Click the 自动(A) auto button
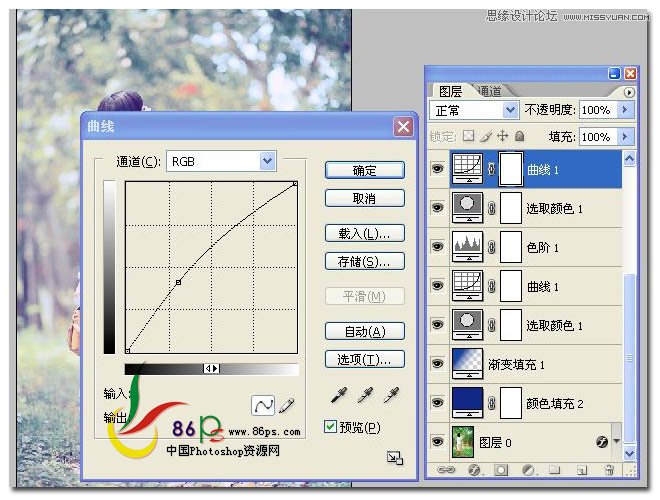 365,331
